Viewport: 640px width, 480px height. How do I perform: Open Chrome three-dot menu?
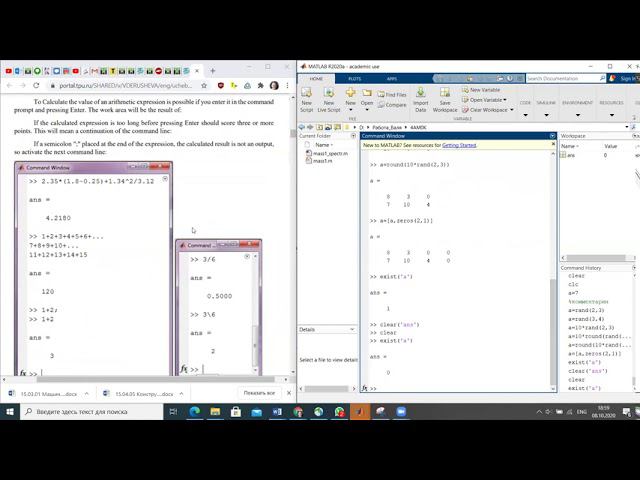287,85
